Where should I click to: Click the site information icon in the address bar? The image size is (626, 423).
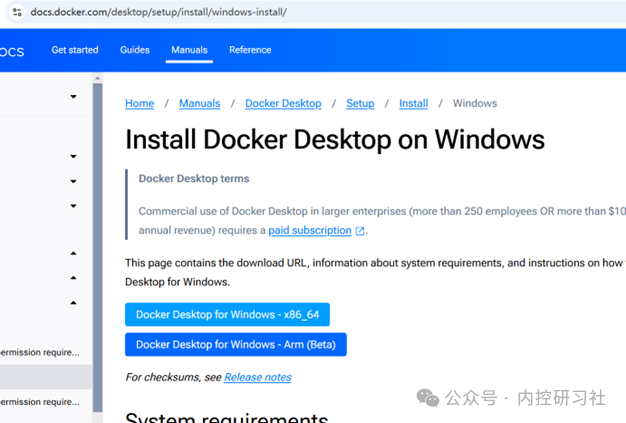click(x=17, y=12)
